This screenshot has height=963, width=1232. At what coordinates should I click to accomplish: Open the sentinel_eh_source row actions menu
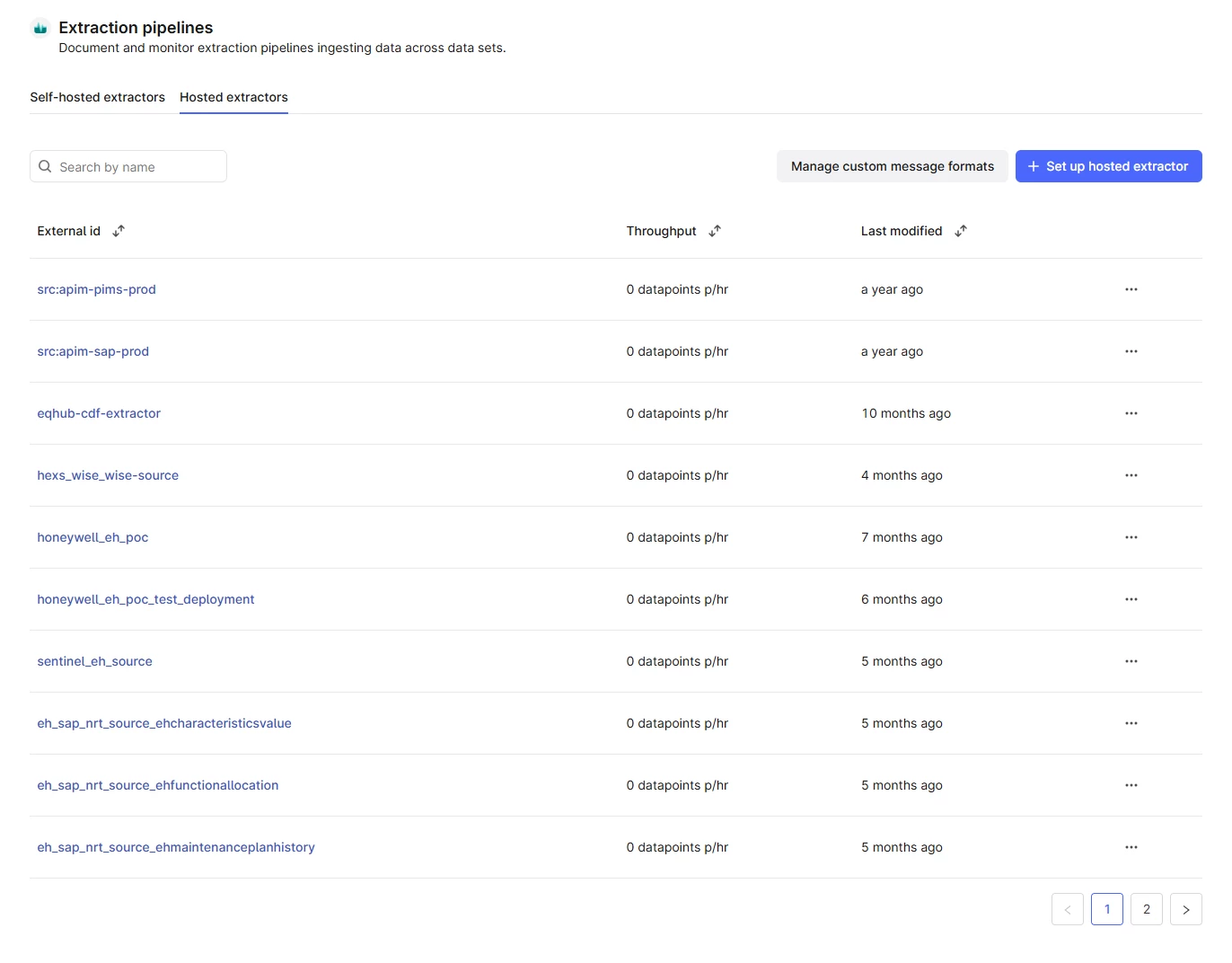[1131, 661]
